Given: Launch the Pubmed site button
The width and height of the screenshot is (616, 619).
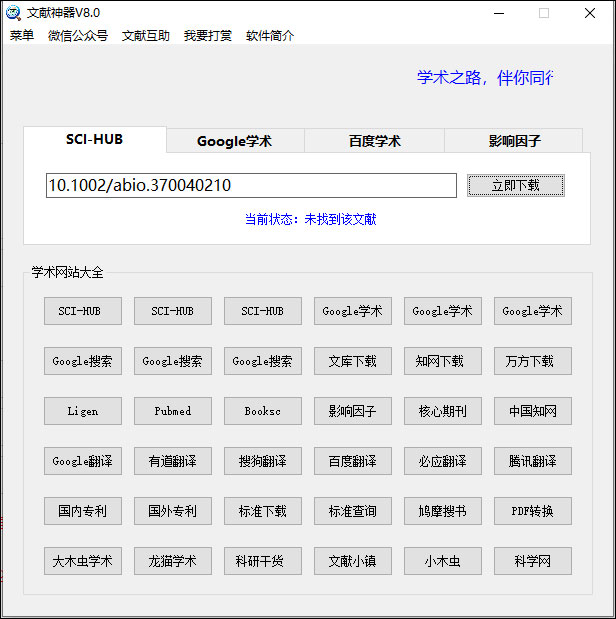Looking at the screenshot, I should (173, 411).
